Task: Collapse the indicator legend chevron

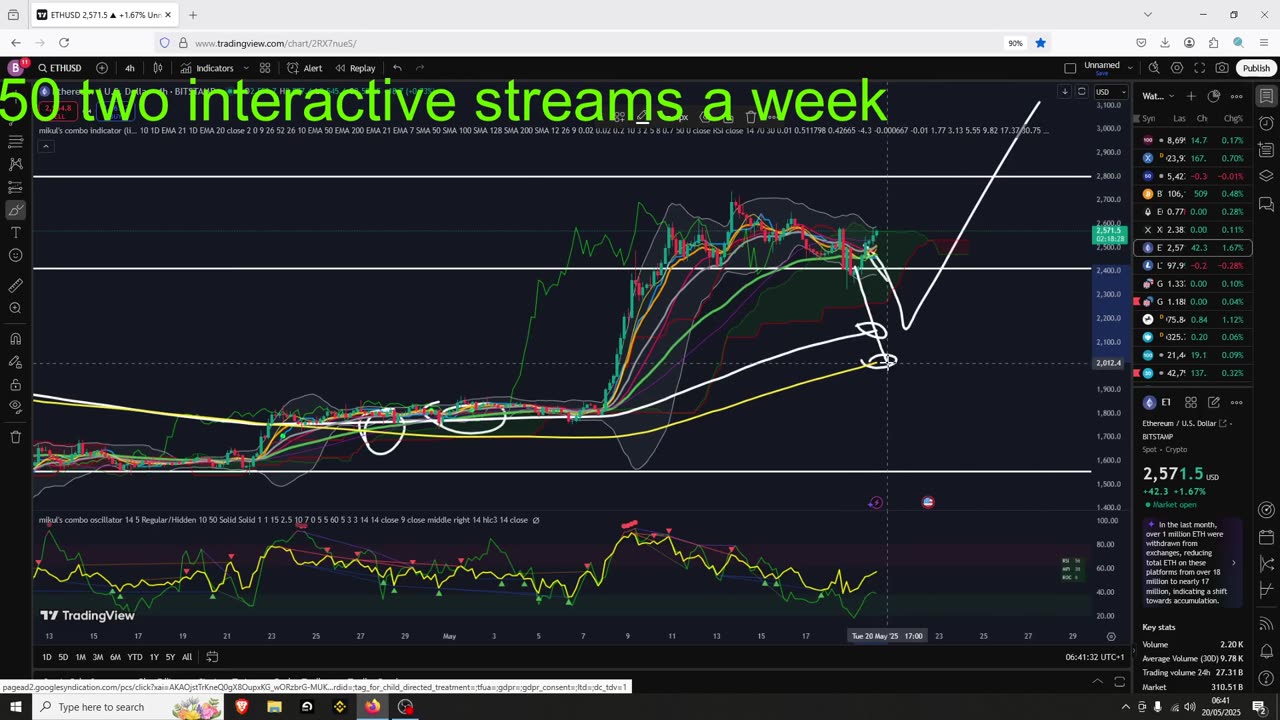Action: (45, 146)
